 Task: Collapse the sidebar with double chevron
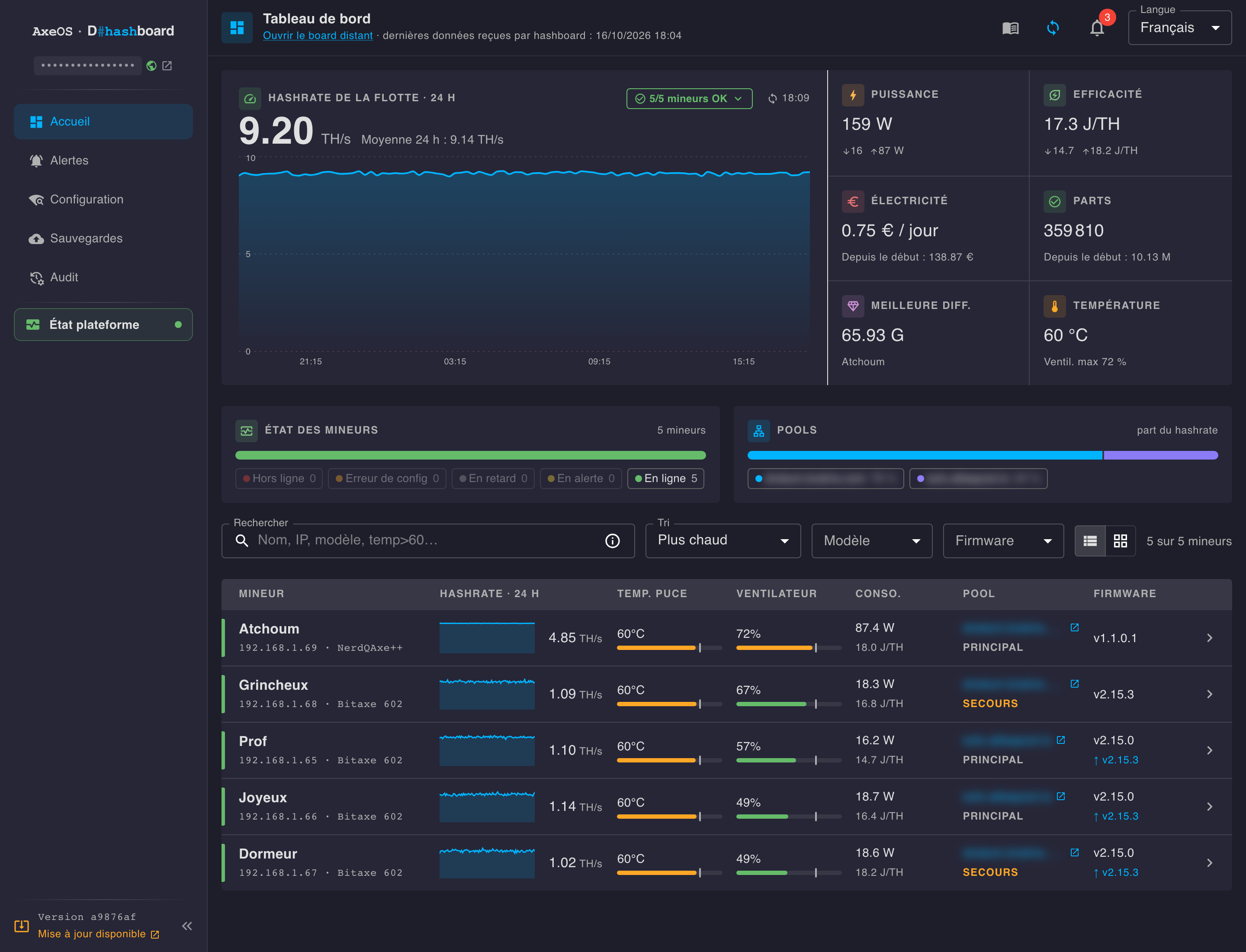click(x=187, y=926)
